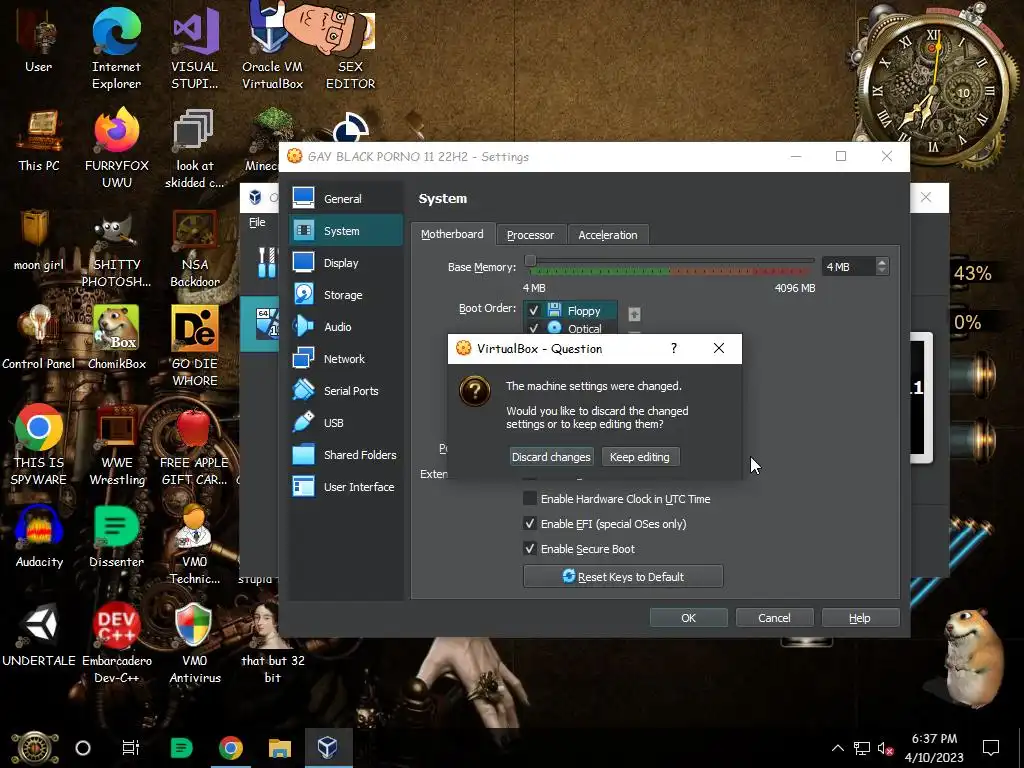Select the THIS IS SPYWARE Chrome desktop icon

click(x=39, y=445)
